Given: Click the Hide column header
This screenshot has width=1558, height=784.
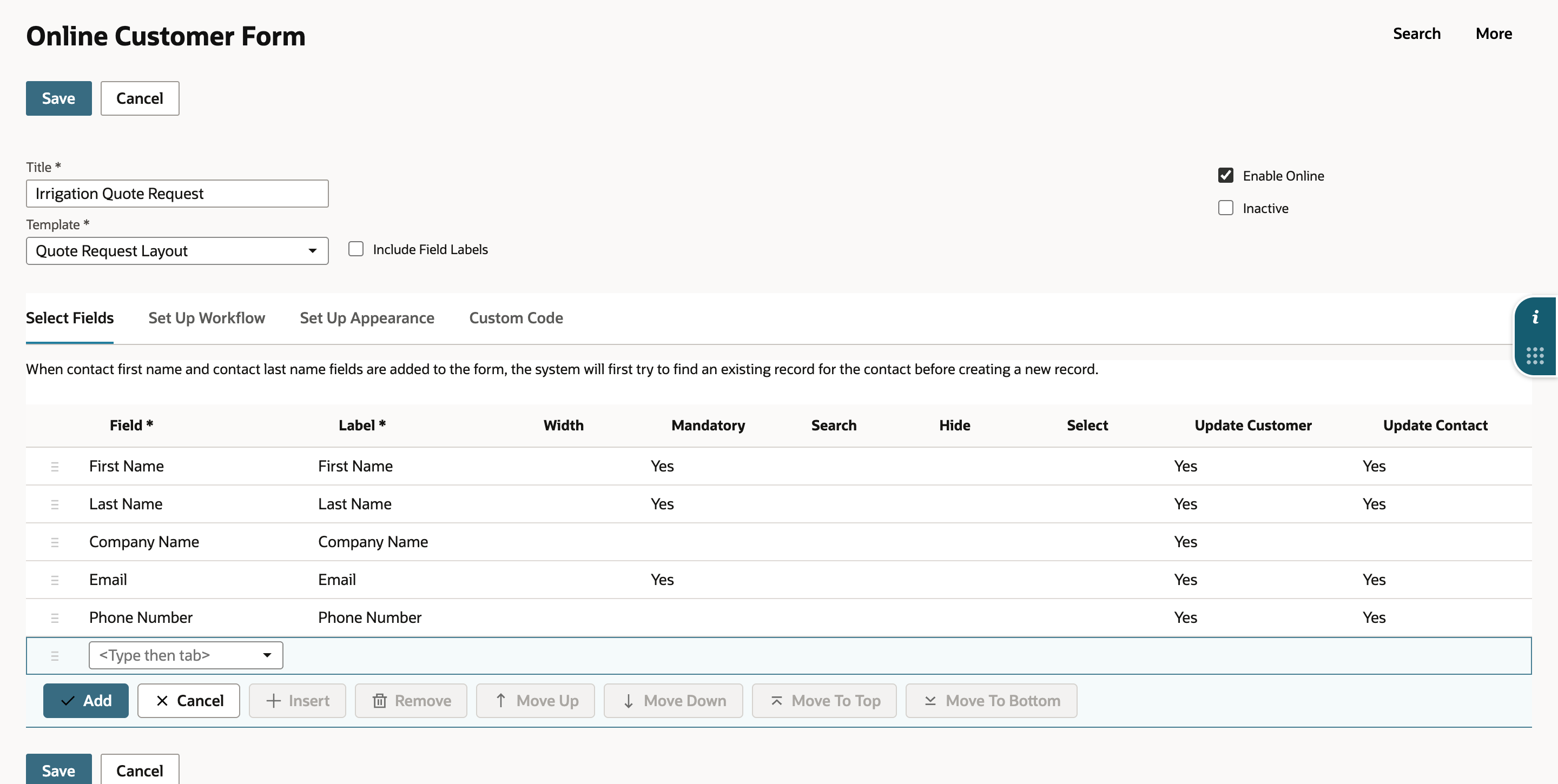Looking at the screenshot, I should click(954, 426).
